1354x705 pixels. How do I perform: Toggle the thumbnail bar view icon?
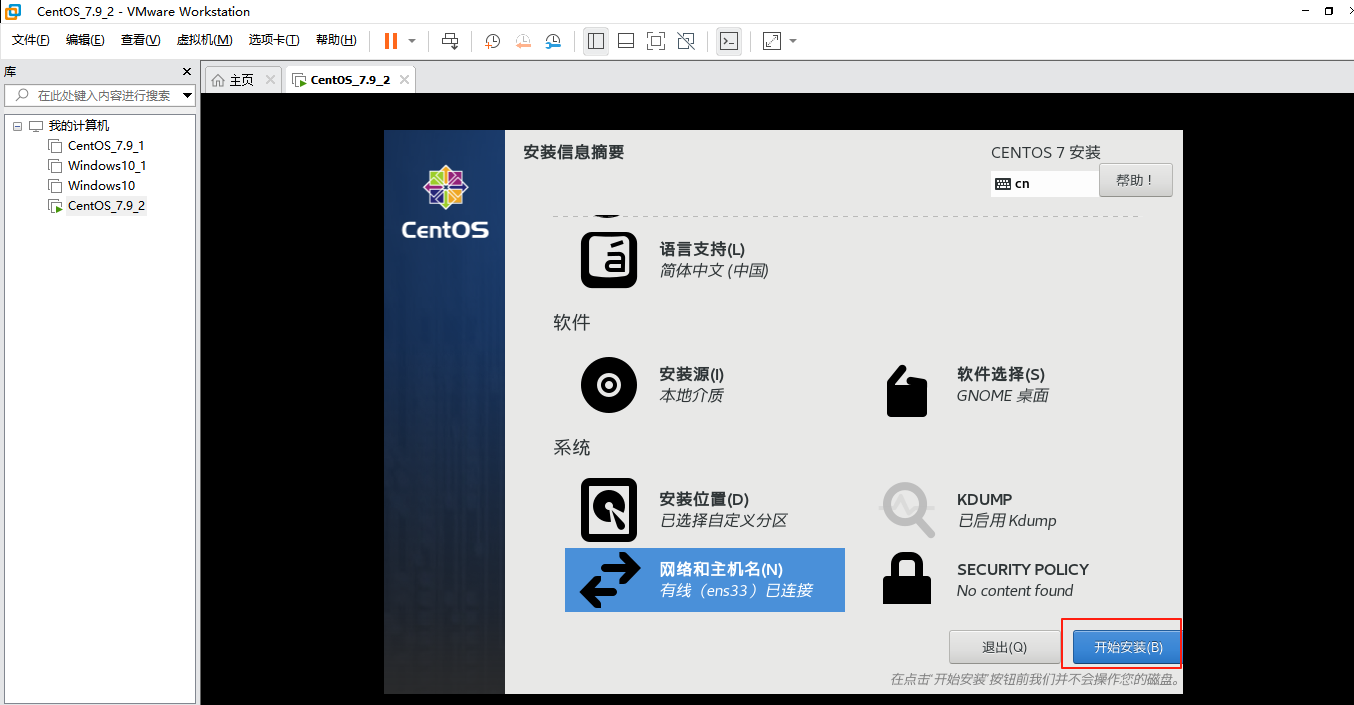(x=625, y=41)
